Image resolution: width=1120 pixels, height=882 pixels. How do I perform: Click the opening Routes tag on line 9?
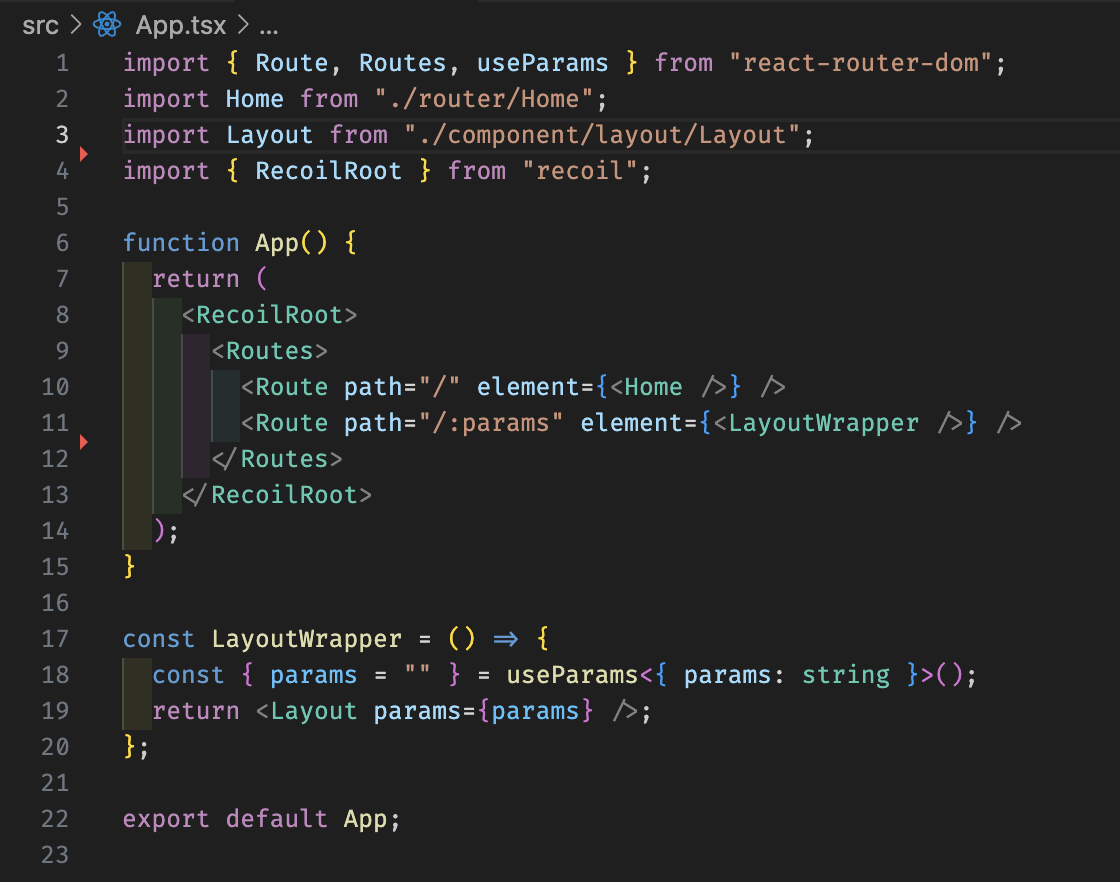pyautogui.click(x=269, y=351)
